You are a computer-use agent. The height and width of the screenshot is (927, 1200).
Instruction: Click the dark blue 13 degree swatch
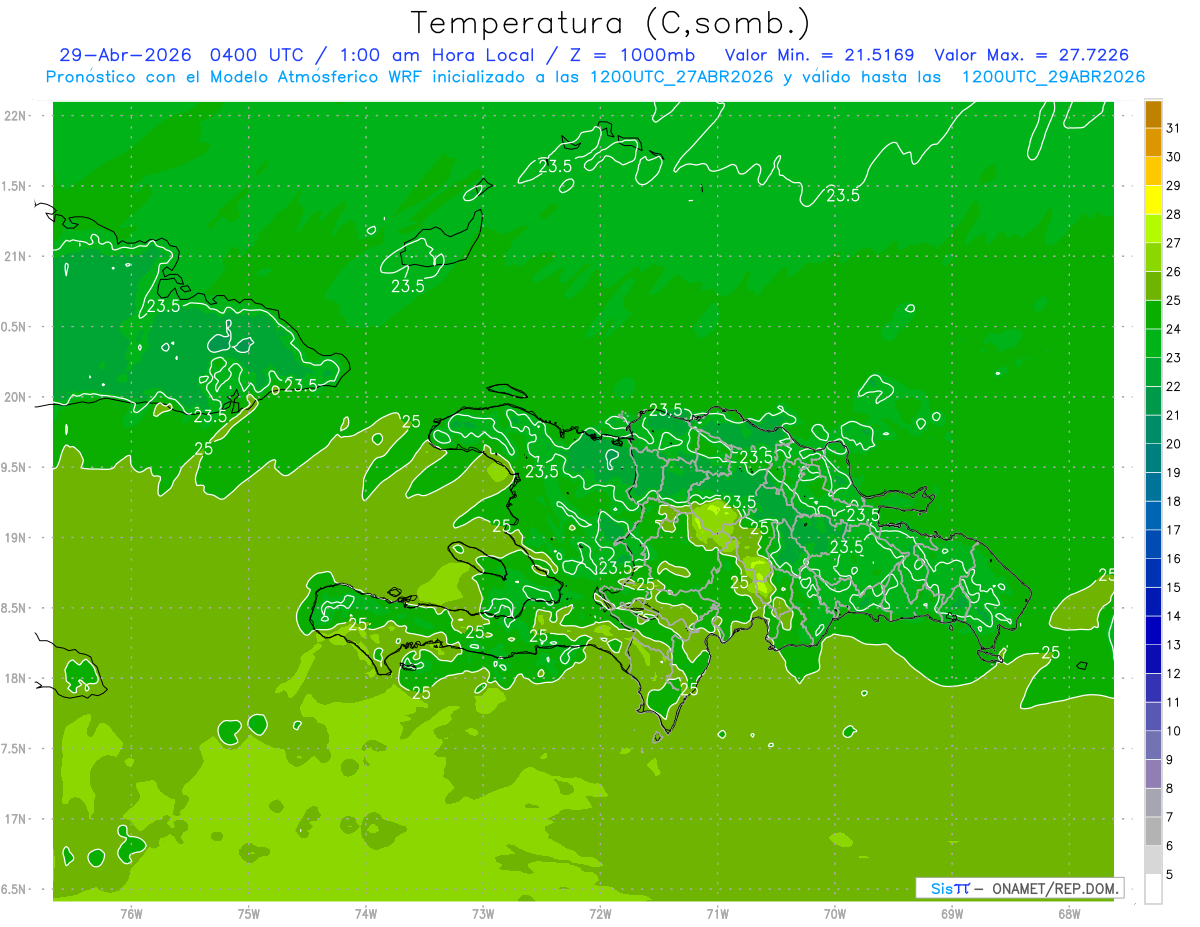pos(1153,660)
